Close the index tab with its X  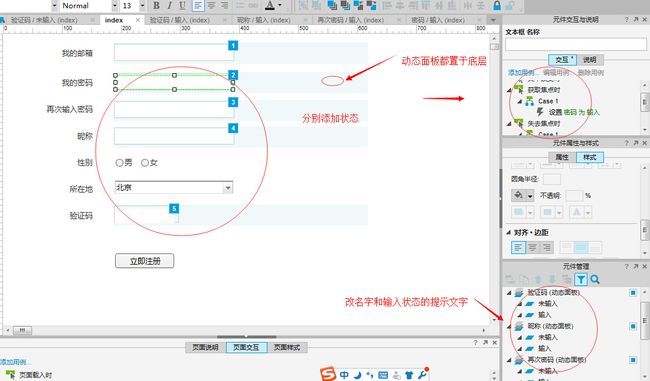[x=138, y=20]
